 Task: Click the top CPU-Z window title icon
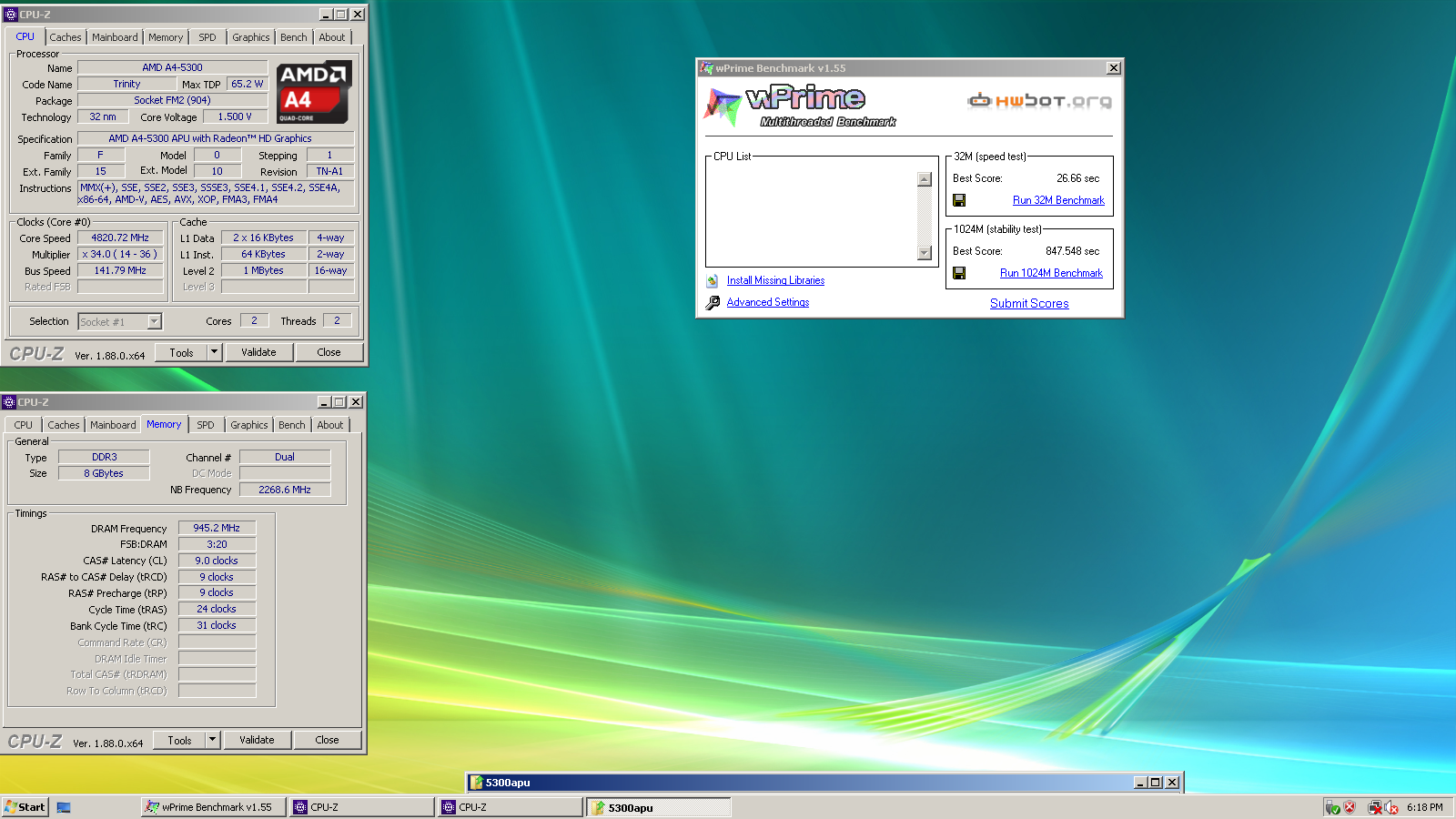pos(11,15)
